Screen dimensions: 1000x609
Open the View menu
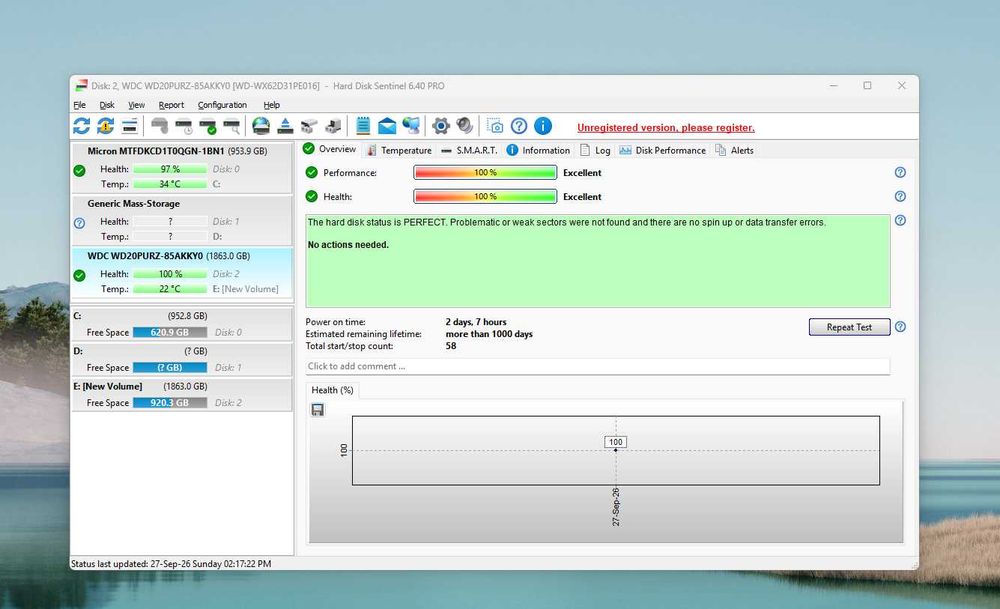[x=136, y=105]
